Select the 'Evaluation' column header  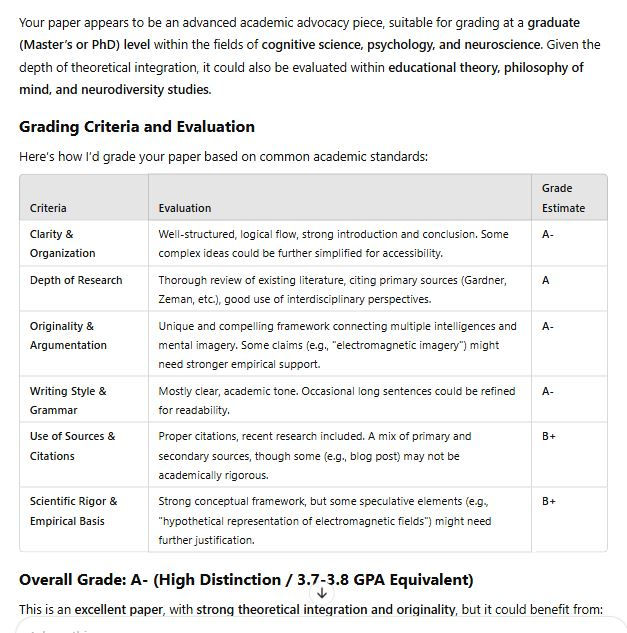coord(185,208)
